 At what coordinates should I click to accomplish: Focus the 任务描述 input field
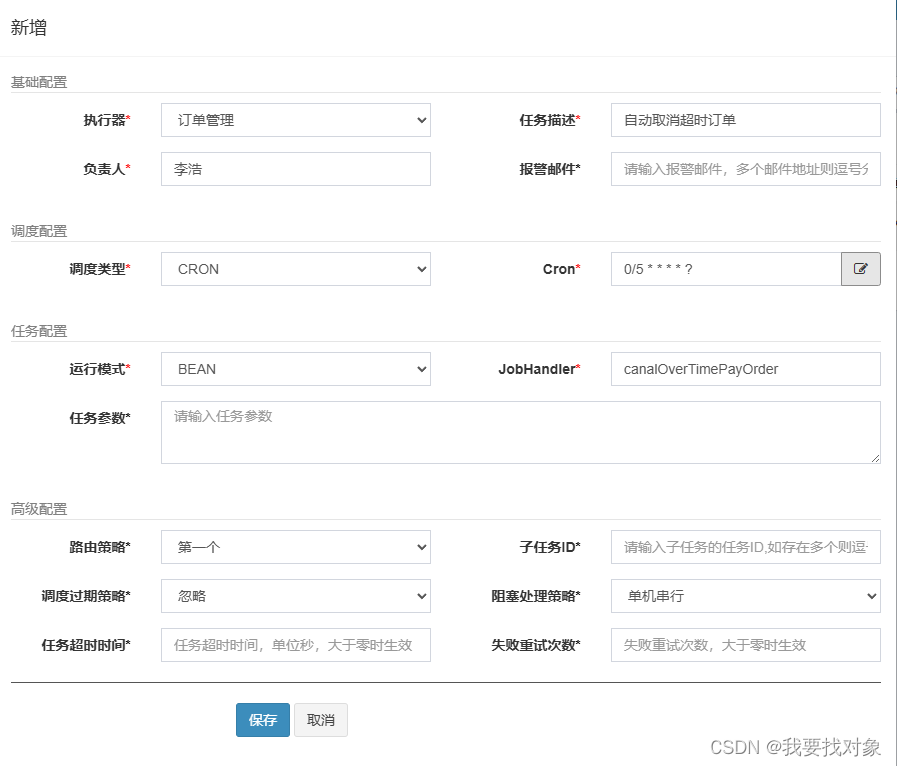coord(745,120)
